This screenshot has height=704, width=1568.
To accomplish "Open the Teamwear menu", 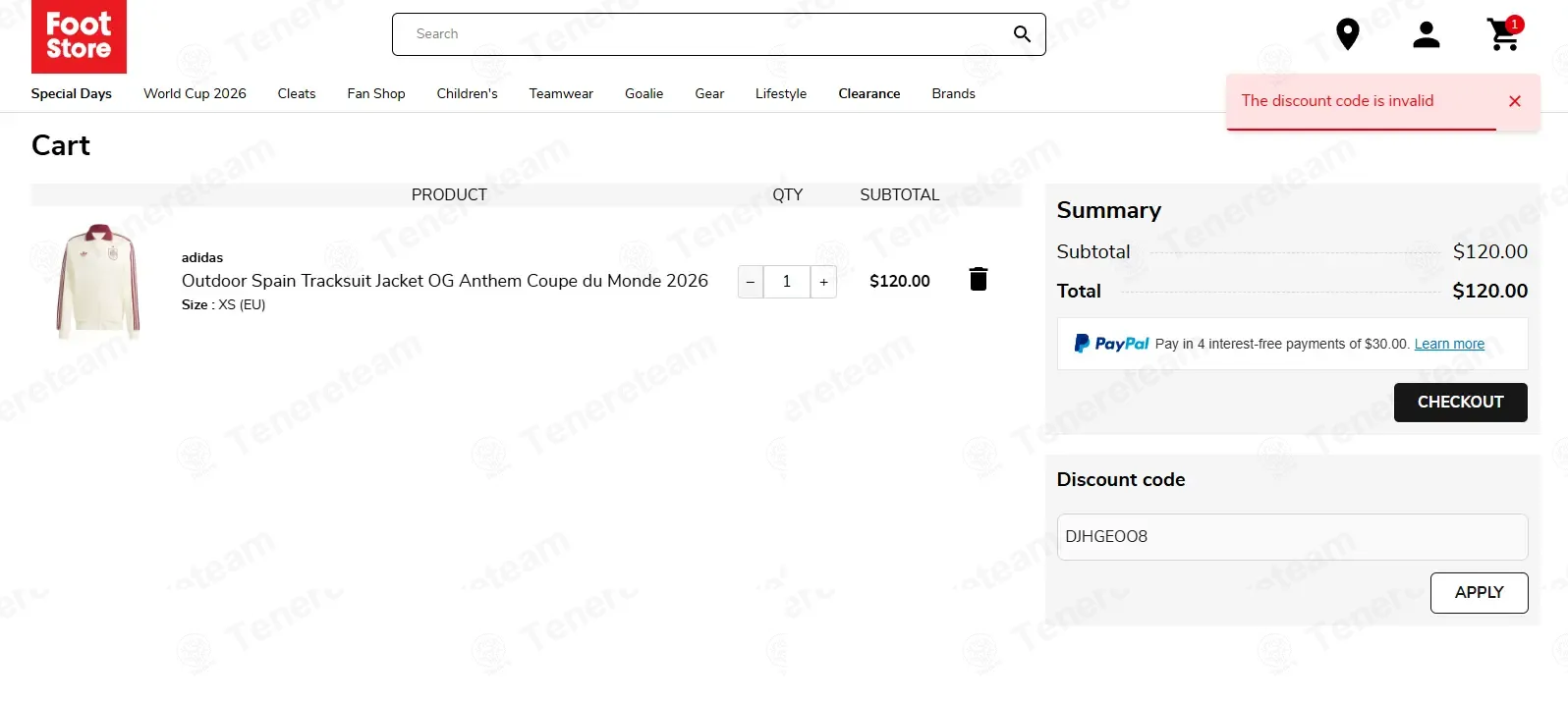I will [561, 93].
